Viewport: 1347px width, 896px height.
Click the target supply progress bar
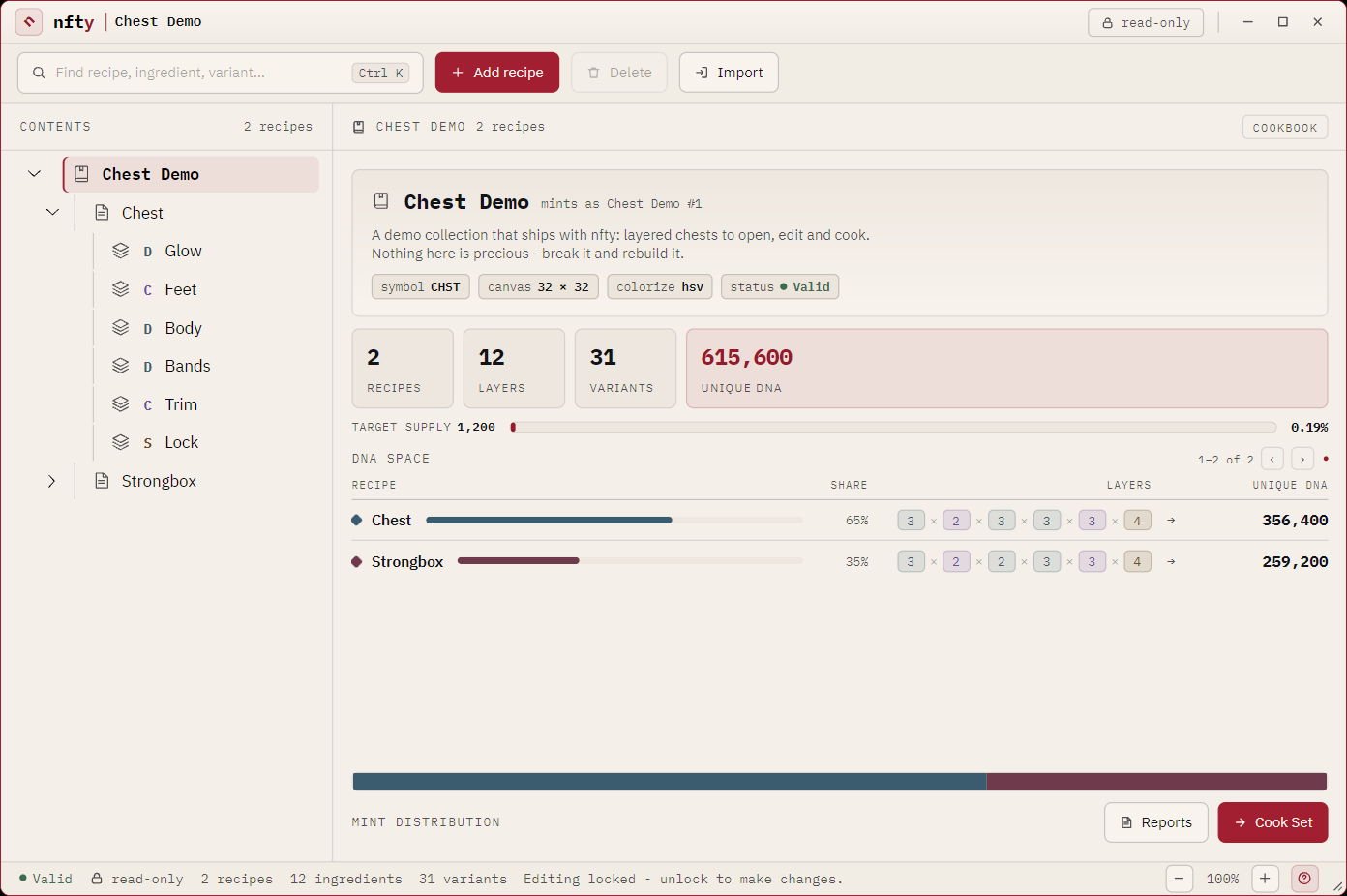coord(893,427)
